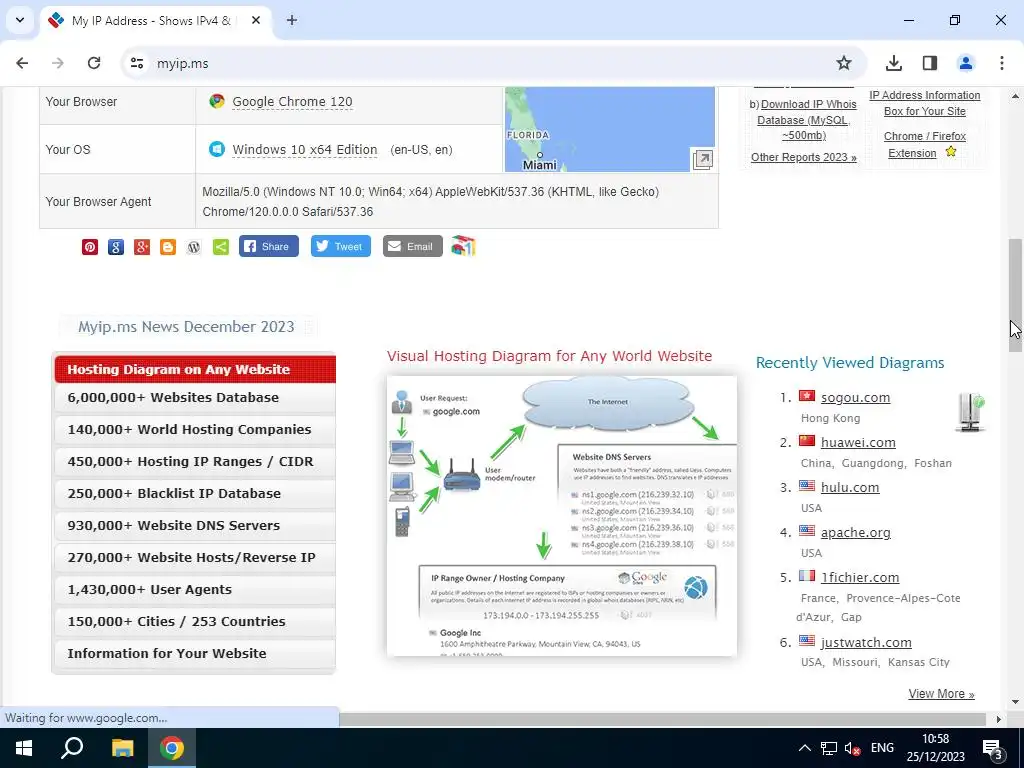Viewport: 1024px width, 768px height.
Task: Click the server icon near Recently Viewed Diagrams
Action: click(x=970, y=412)
